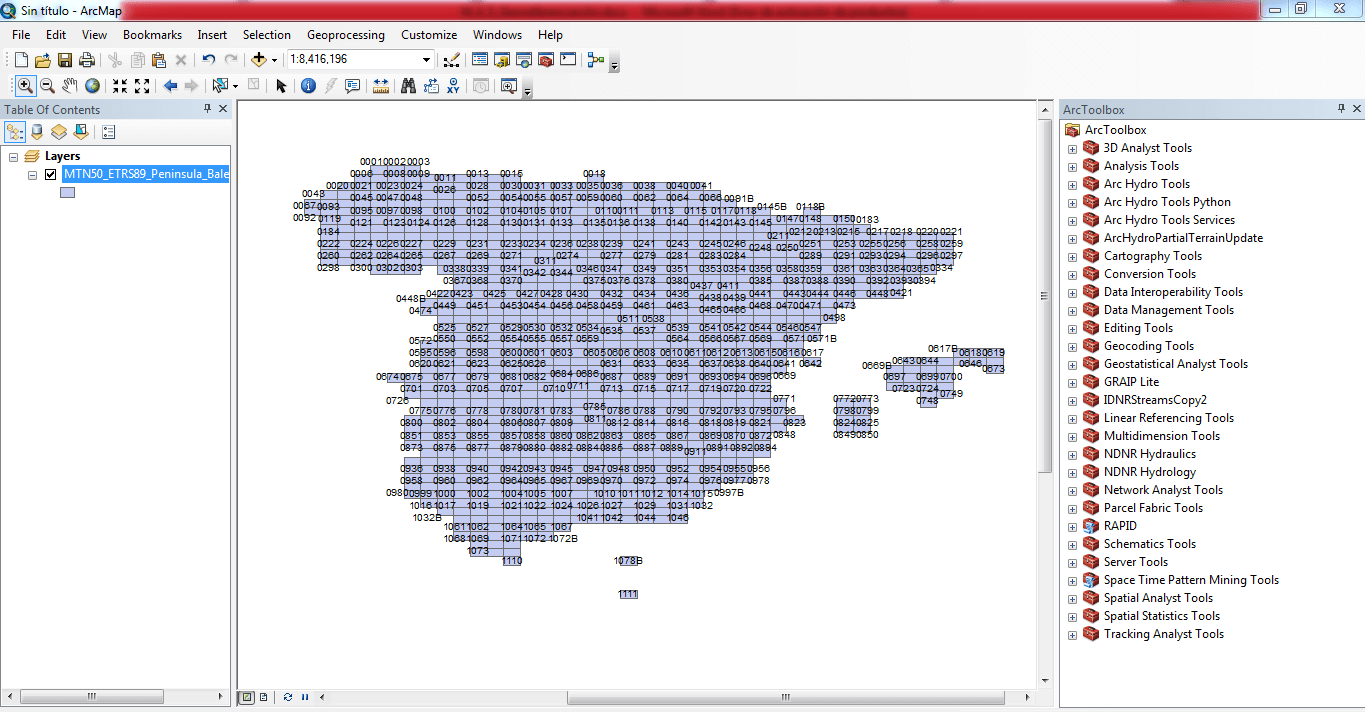Collapse the Layers data frame
The height and width of the screenshot is (712, 1365).
click(14, 156)
